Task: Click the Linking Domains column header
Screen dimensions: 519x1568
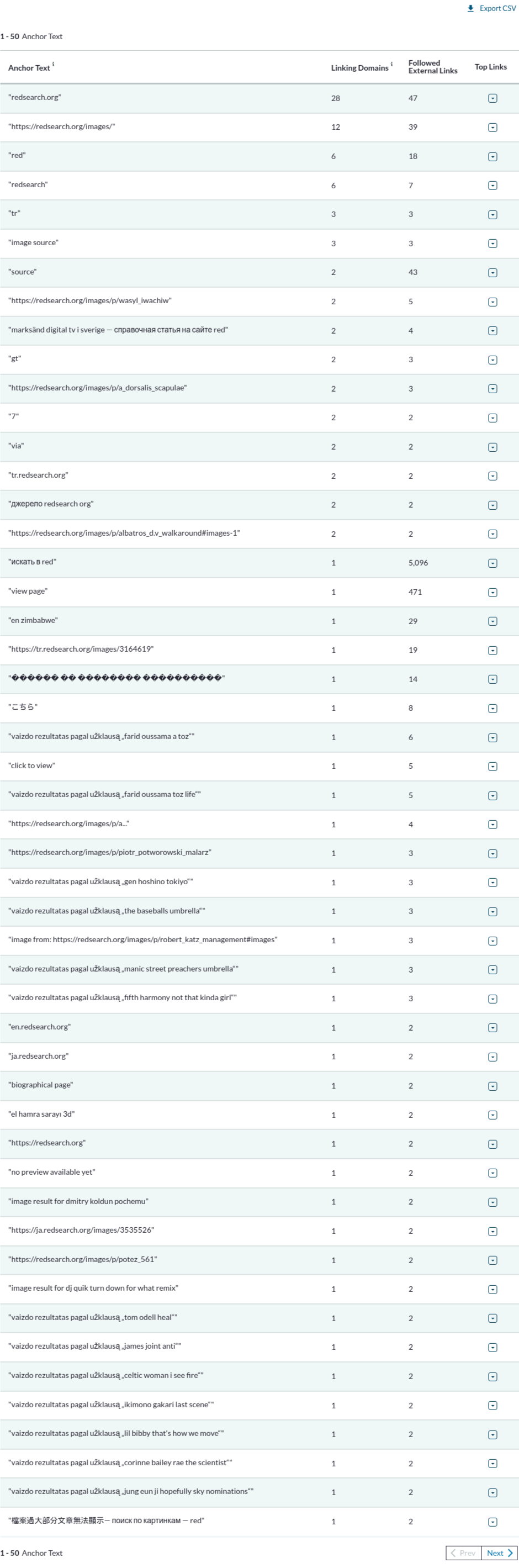Action: pyautogui.click(x=359, y=68)
